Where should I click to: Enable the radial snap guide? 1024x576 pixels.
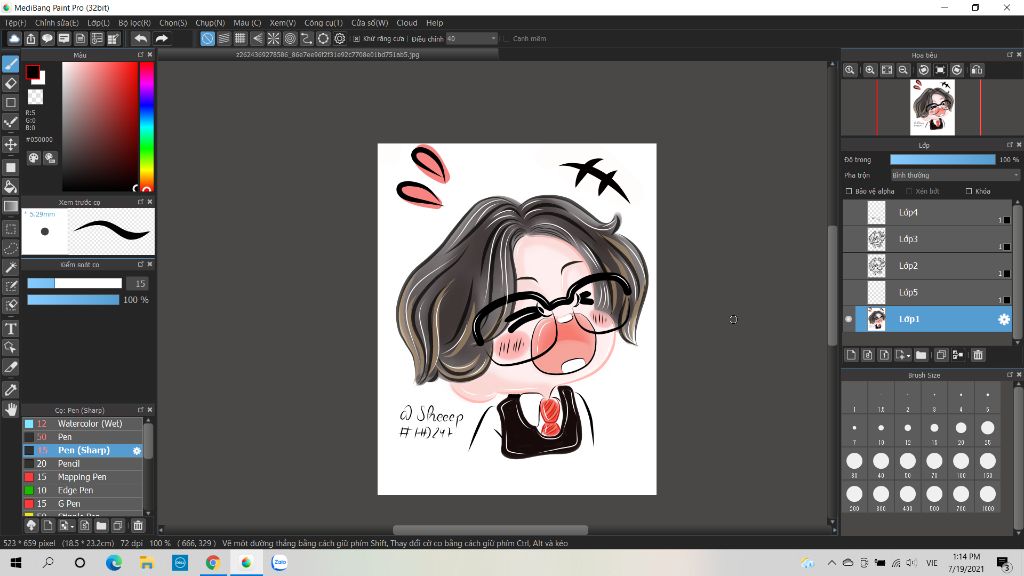274,39
